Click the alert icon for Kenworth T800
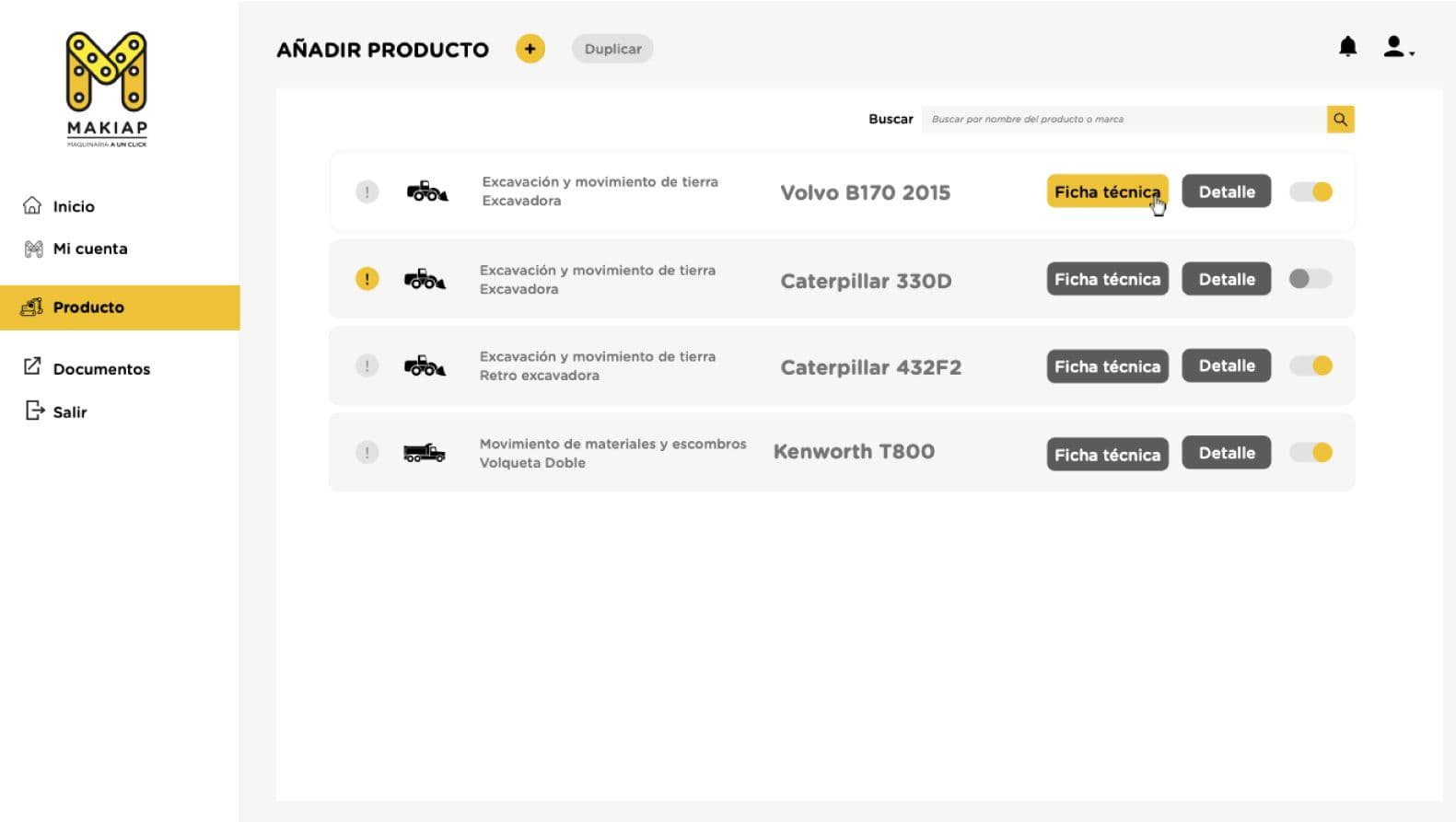 point(367,452)
